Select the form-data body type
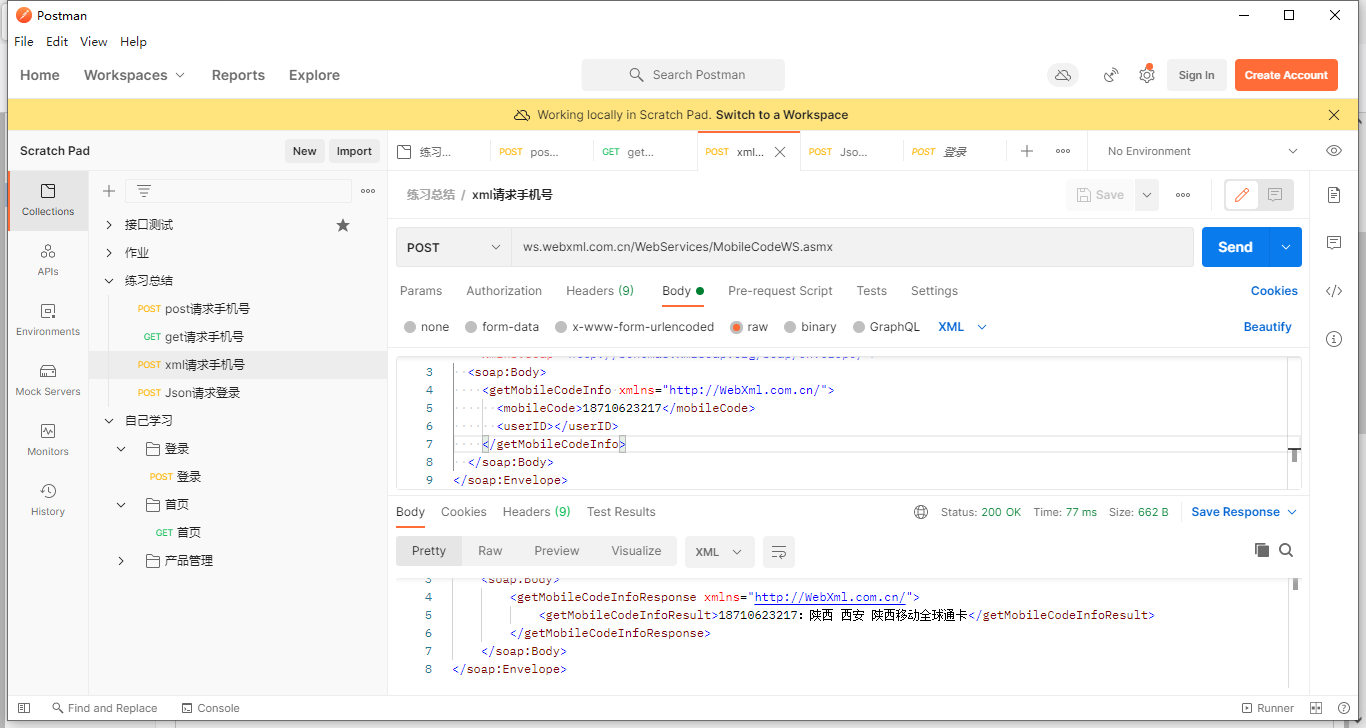This screenshot has height=728, width=1366. 471,327
